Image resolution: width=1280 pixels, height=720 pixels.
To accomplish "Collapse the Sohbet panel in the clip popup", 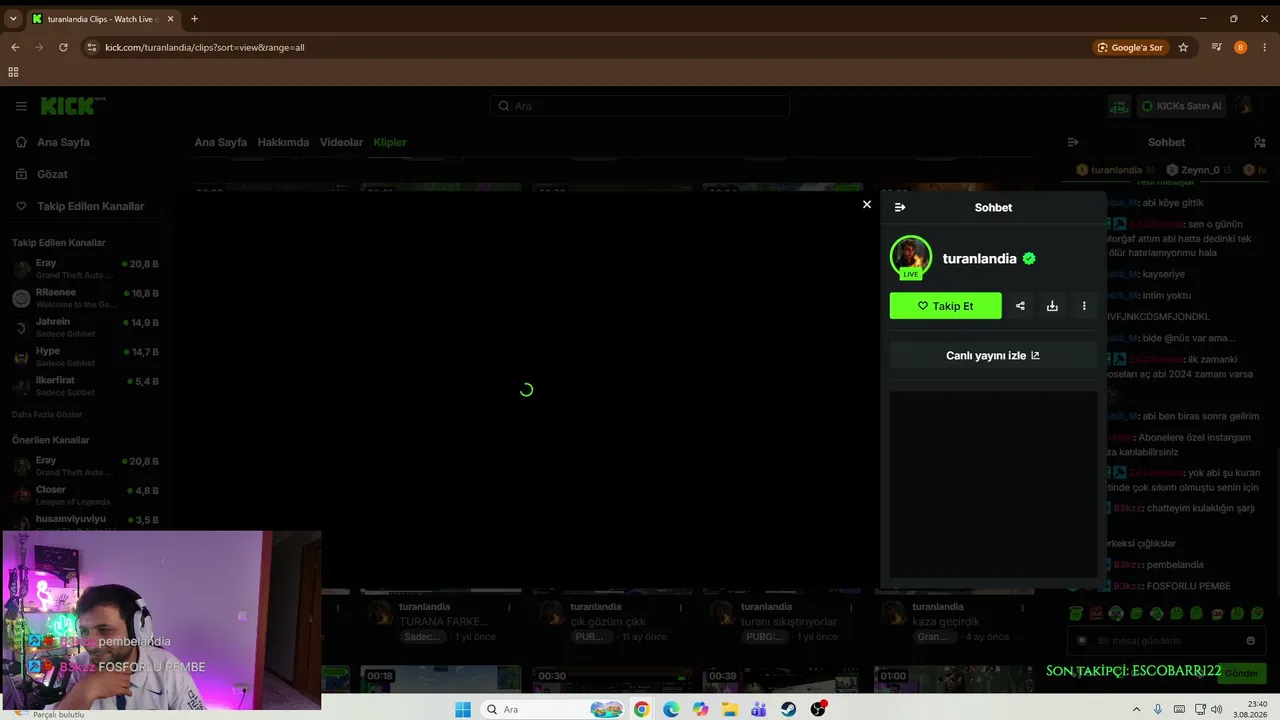I will pyautogui.click(x=900, y=207).
